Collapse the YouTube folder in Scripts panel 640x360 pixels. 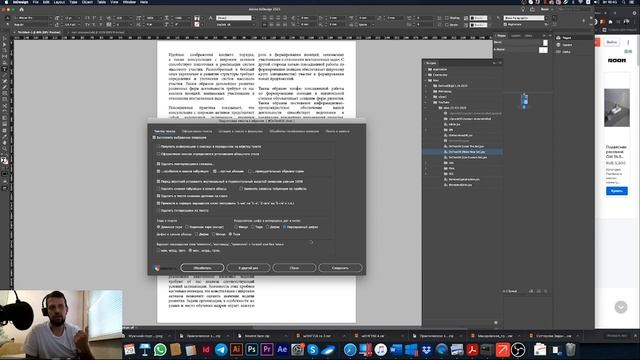(426, 102)
